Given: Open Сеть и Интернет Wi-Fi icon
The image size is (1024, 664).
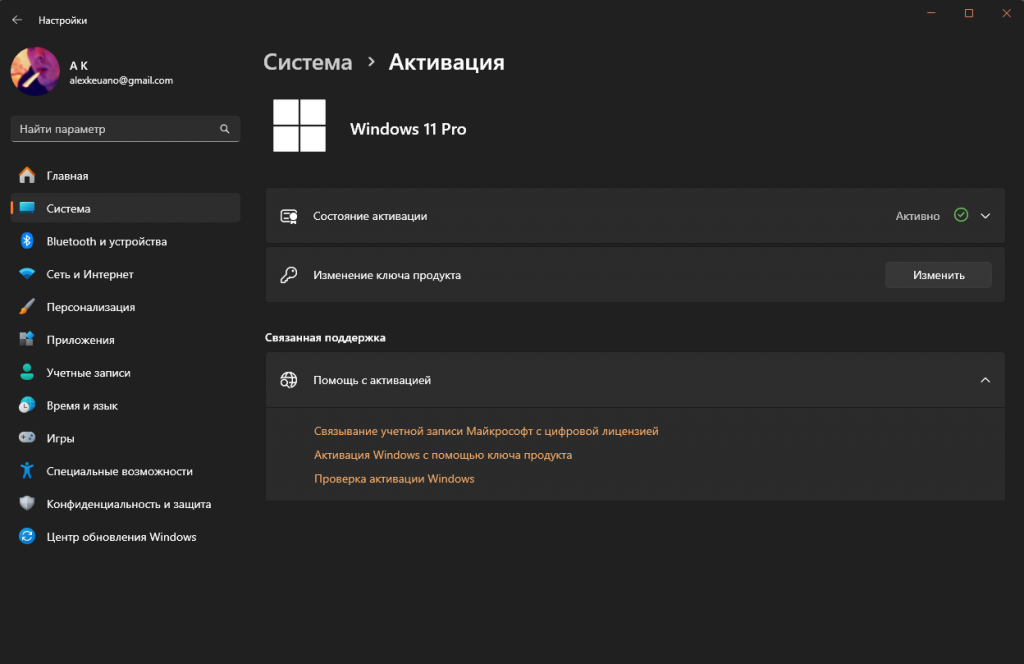Looking at the screenshot, I should click(x=27, y=274).
